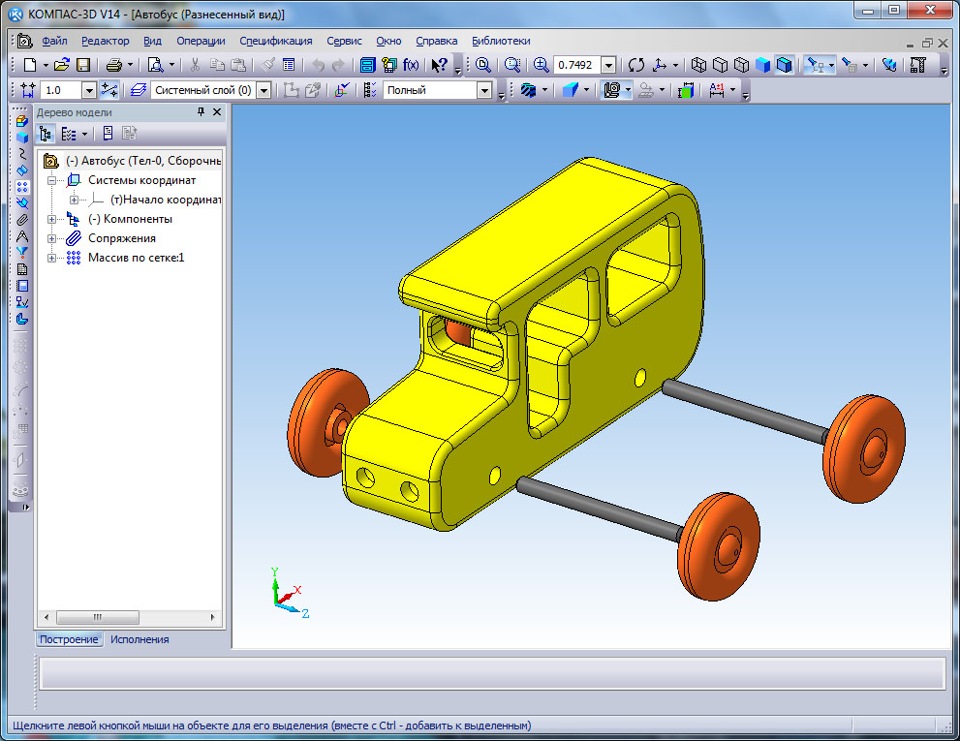The image size is (960, 741).
Task: Open the Редактор menu
Action: [x=105, y=41]
